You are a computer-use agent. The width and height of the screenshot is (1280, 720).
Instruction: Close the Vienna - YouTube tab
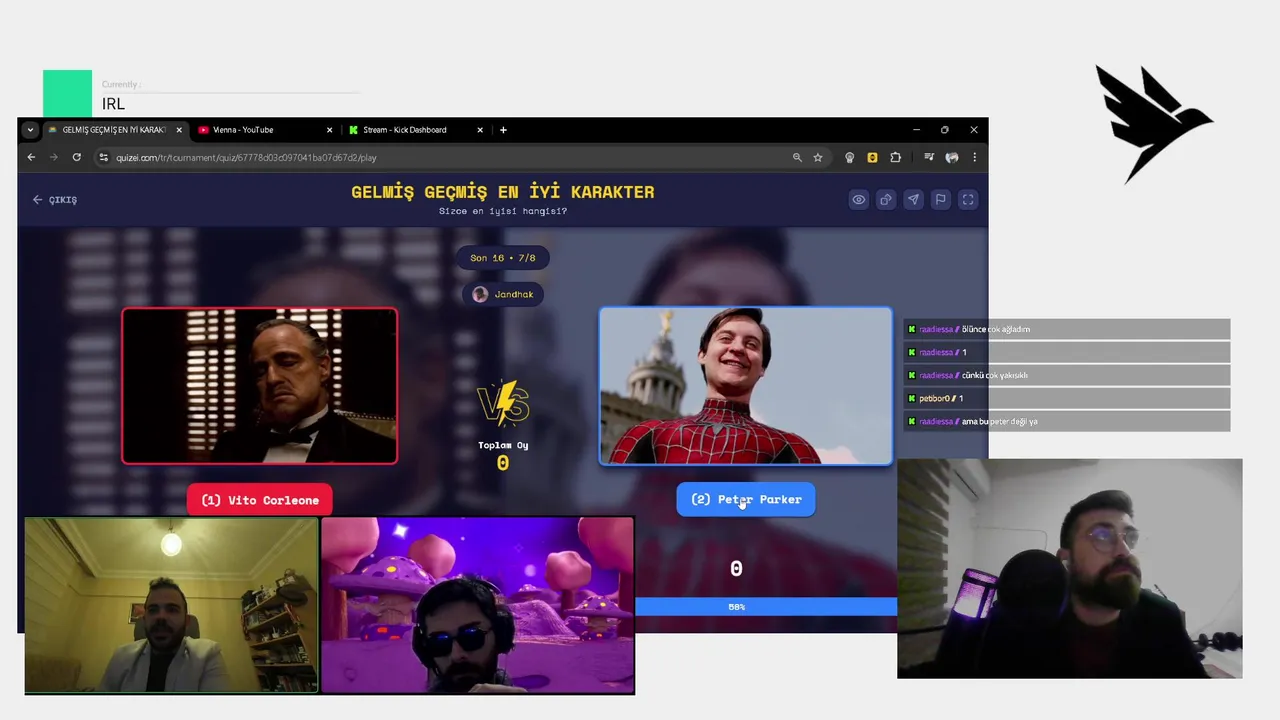coord(330,130)
